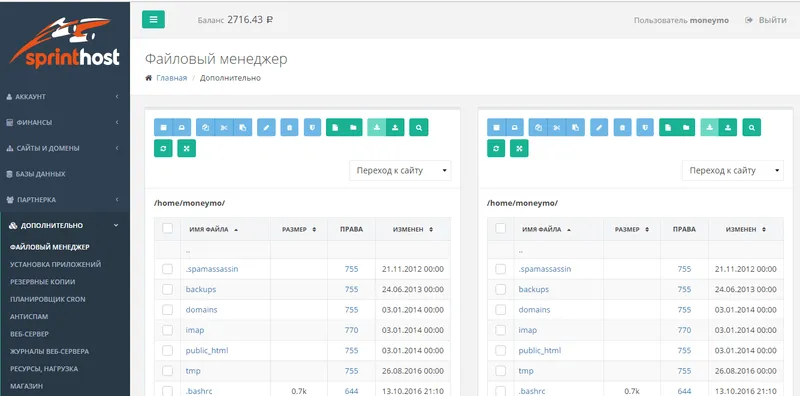This screenshot has height=396, width=800.
Task: Open search magnifier in right panel
Action: point(752,127)
